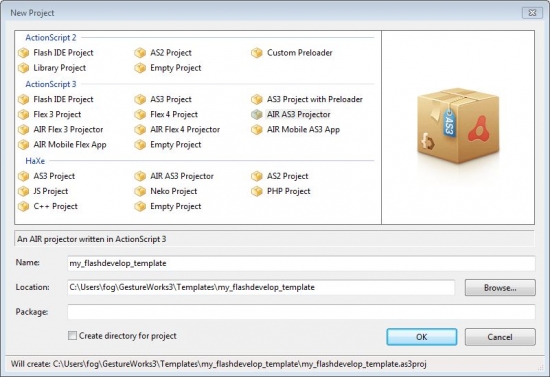
Task: Choose the HaXe Neko Project icon
Action: click(x=140, y=191)
